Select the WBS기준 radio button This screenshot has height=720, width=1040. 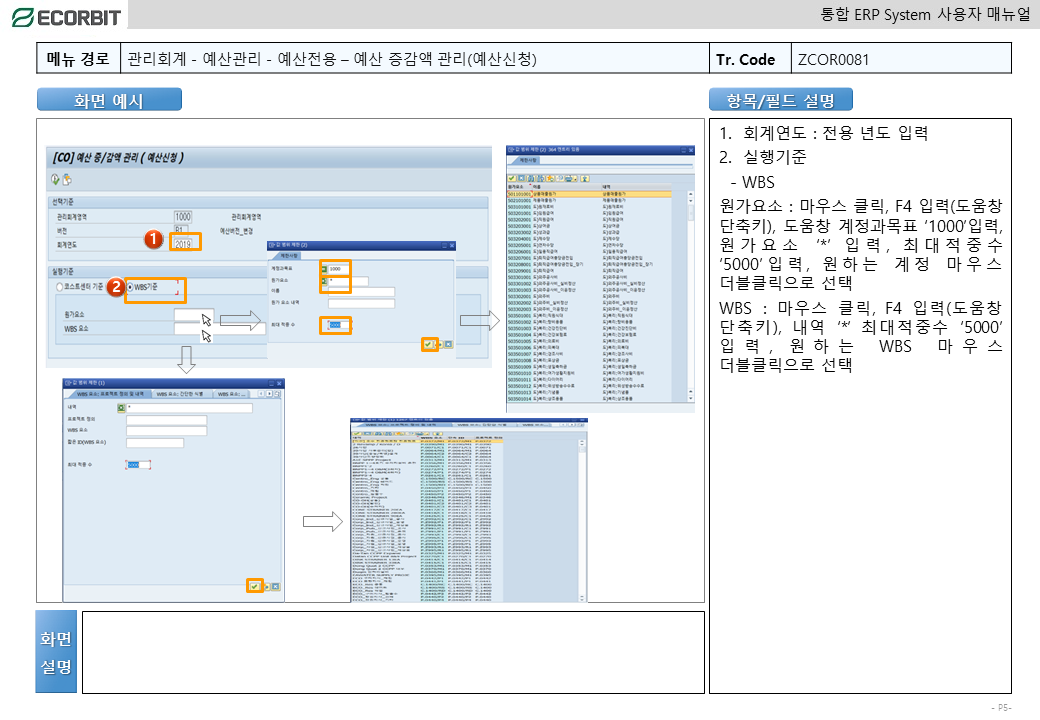tap(130, 288)
